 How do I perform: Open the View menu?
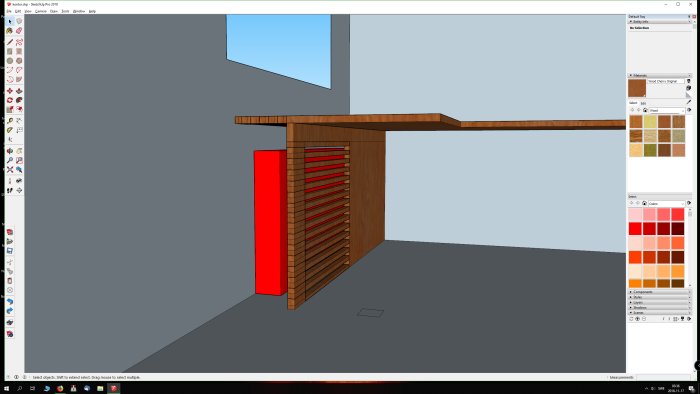[28, 11]
